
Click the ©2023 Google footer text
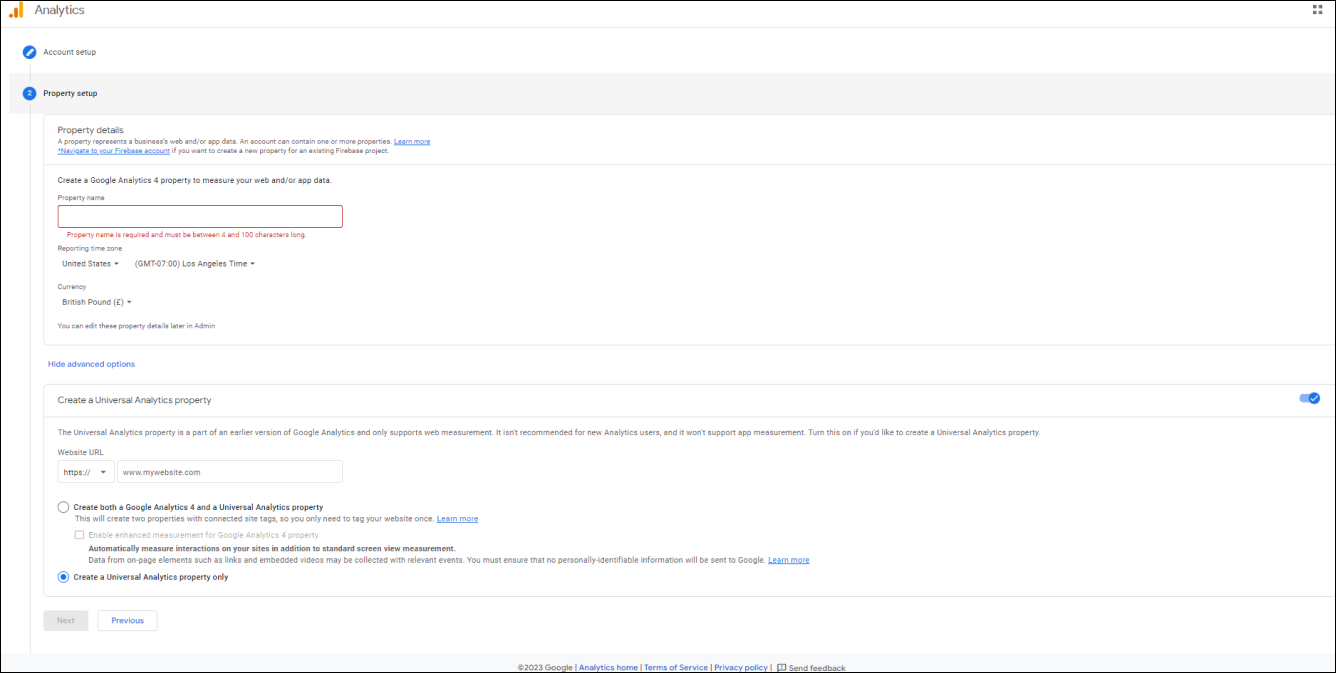click(x=545, y=667)
